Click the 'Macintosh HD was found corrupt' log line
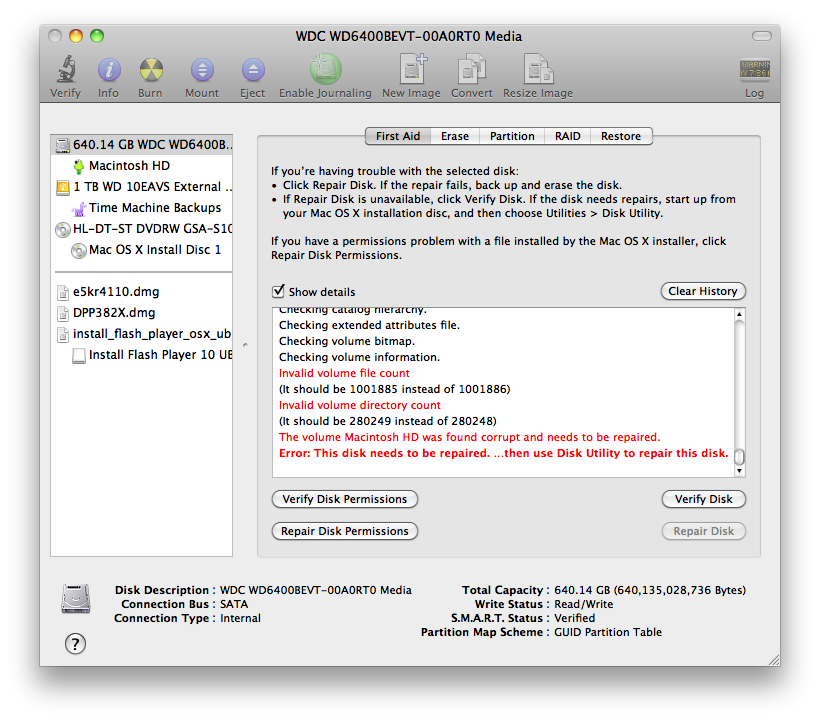 pyautogui.click(x=470, y=437)
